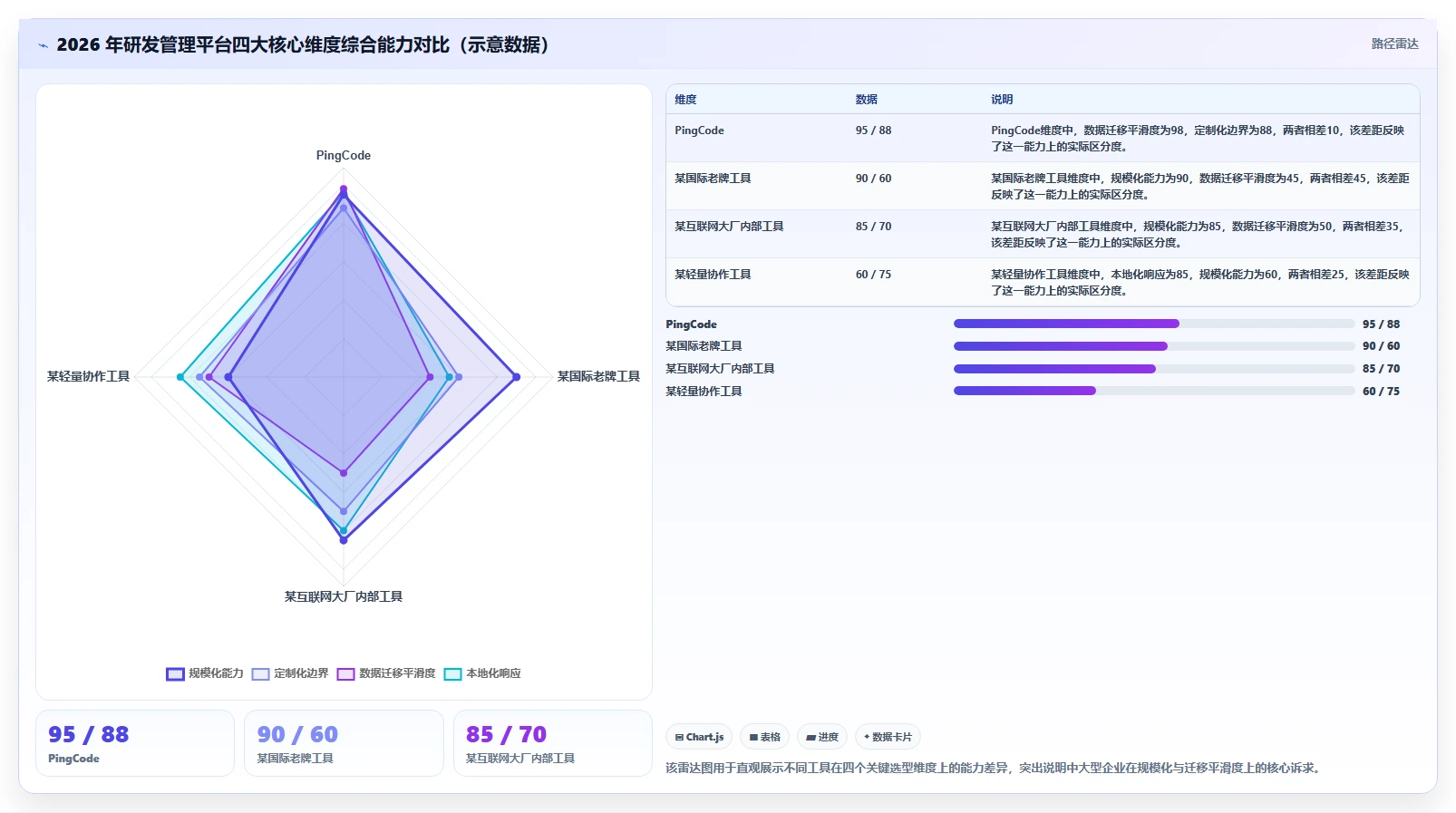Image resolution: width=1456 pixels, height=813 pixels.
Task: Click the 90 / 60 table cell
Action: coord(873,179)
